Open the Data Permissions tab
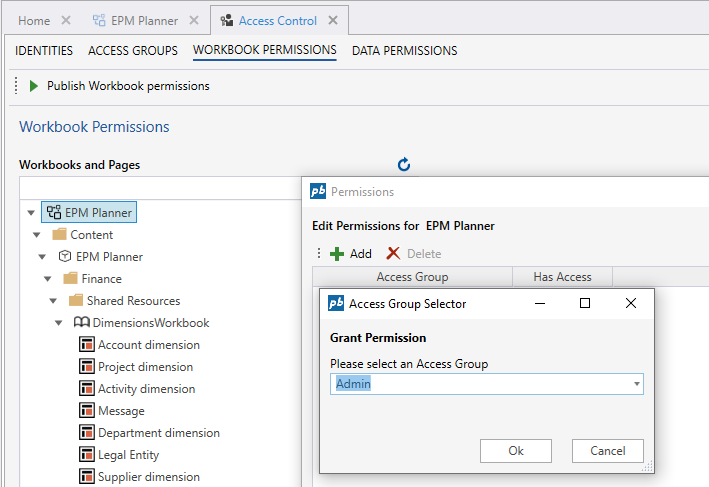 [404, 51]
